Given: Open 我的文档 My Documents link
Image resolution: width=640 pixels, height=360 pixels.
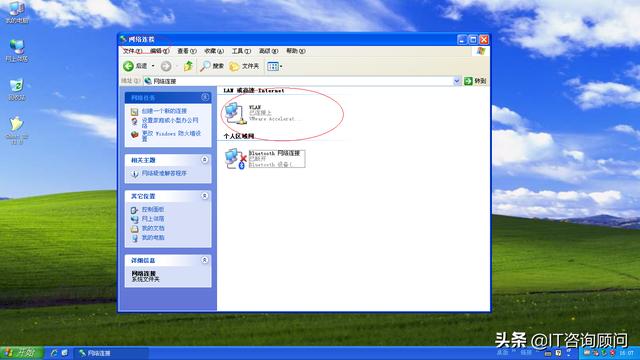Looking at the screenshot, I should click(x=153, y=228).
